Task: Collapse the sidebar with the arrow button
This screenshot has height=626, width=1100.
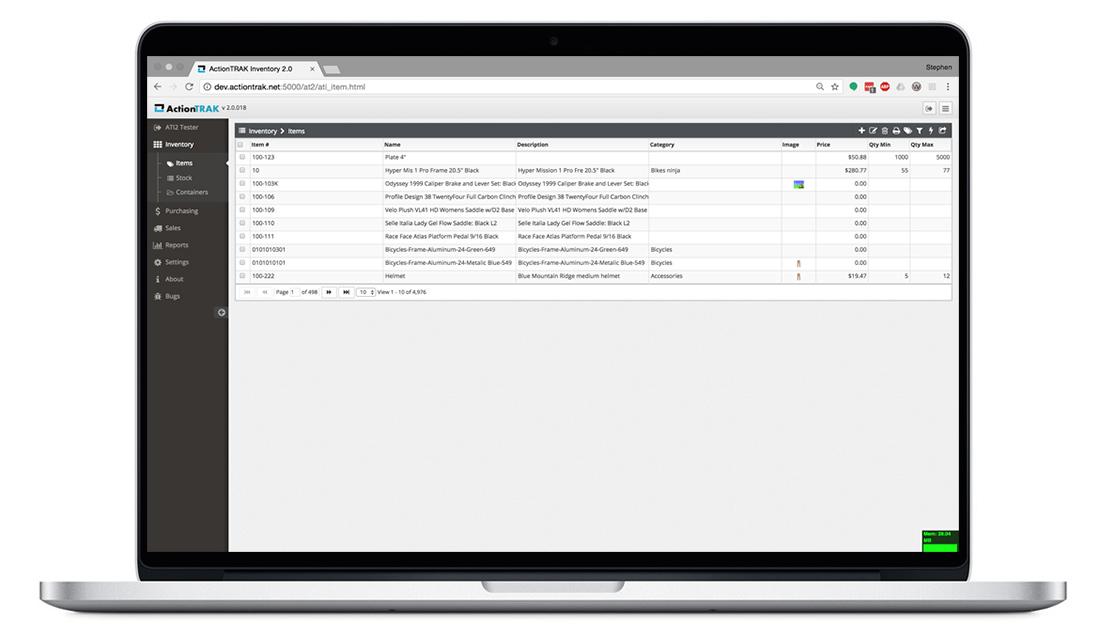Action: point(221,313)
